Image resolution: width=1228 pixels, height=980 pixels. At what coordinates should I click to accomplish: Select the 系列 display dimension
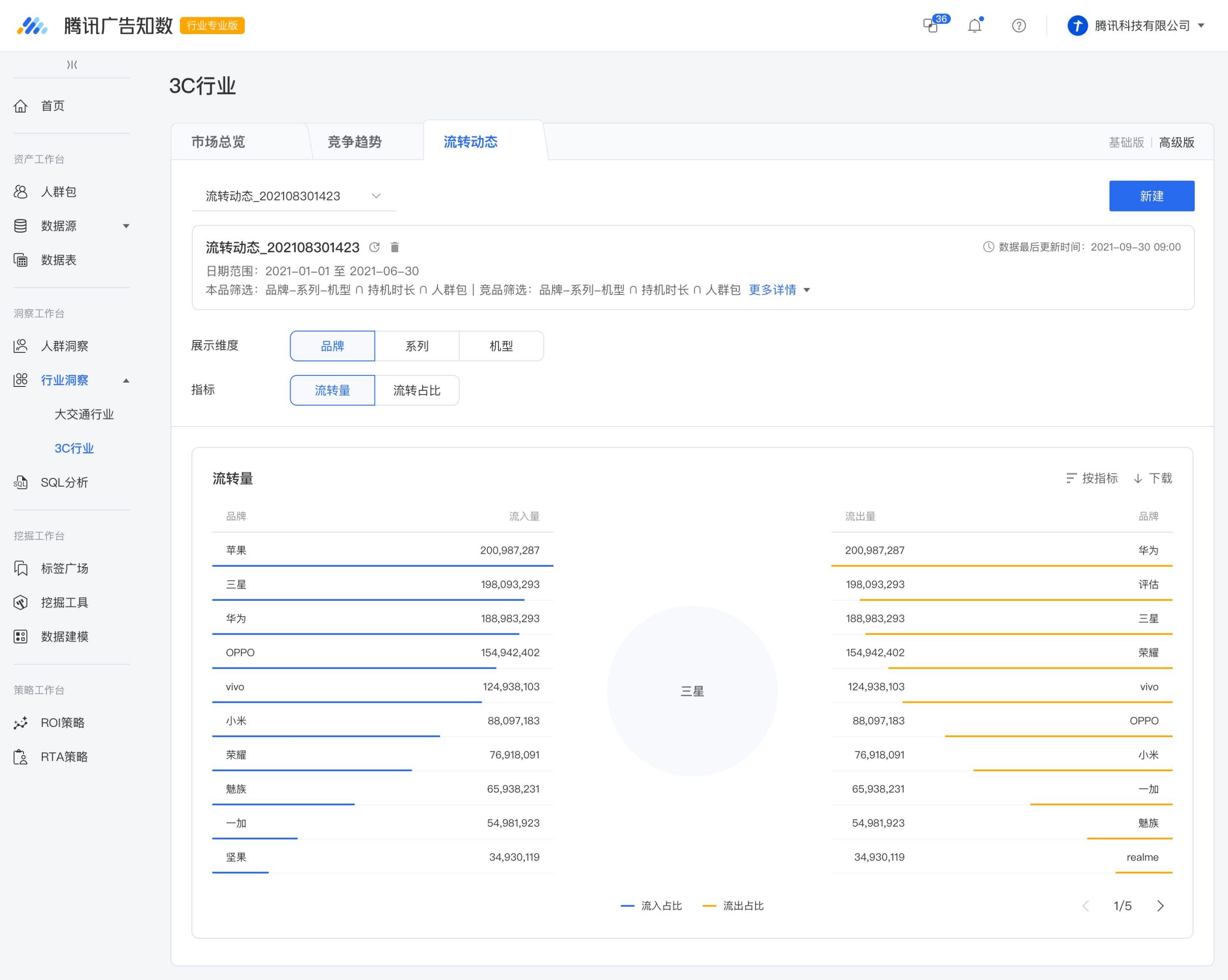pyautogui.click(x=417, y=346)
